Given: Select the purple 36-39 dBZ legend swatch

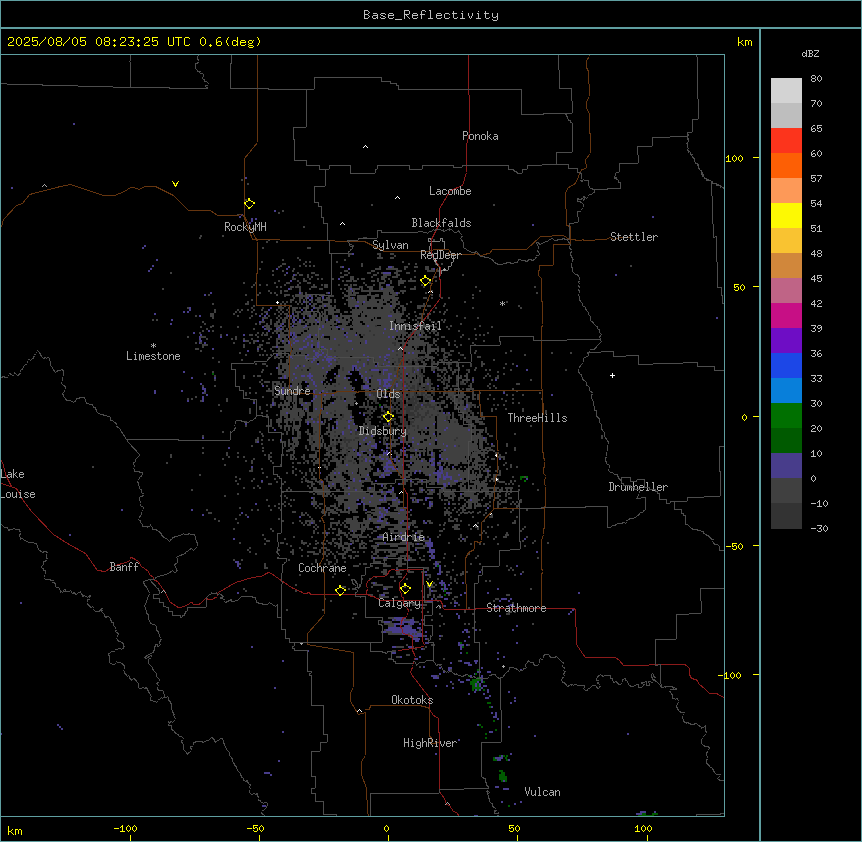Looking at the screenshot, I should 786,340.
